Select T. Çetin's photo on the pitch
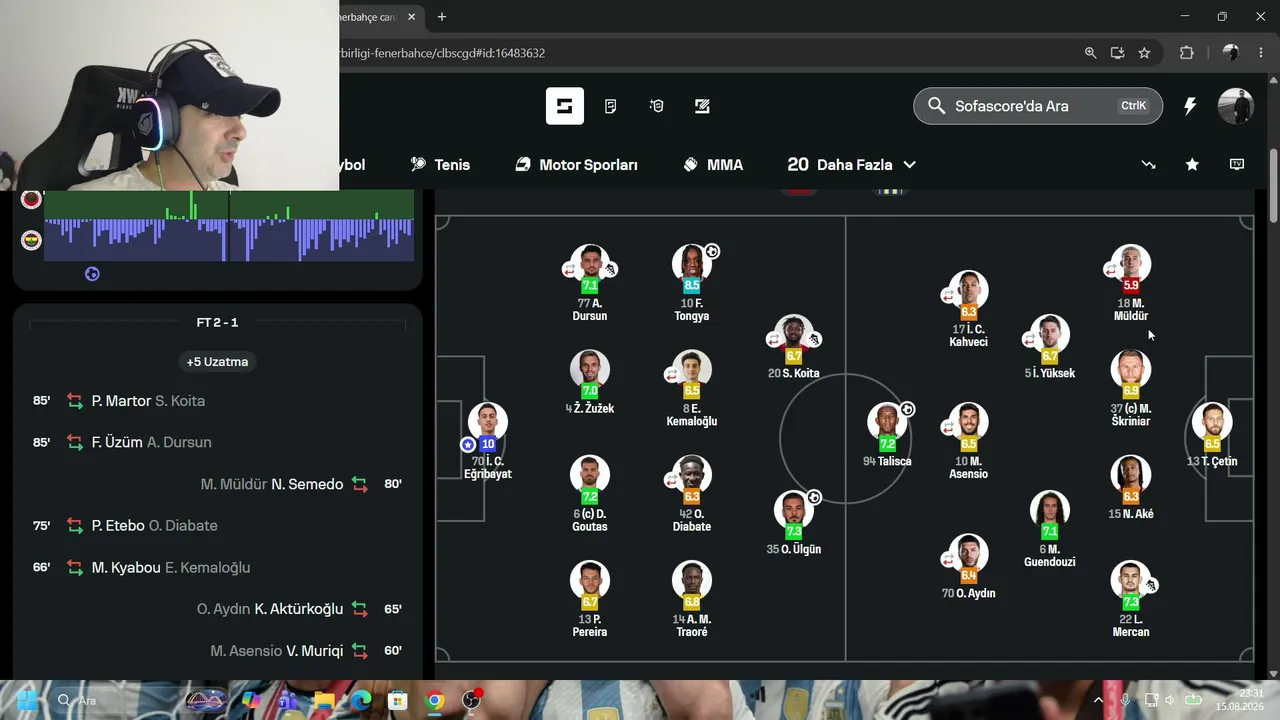1280x720 pixels. [1212, 422]
